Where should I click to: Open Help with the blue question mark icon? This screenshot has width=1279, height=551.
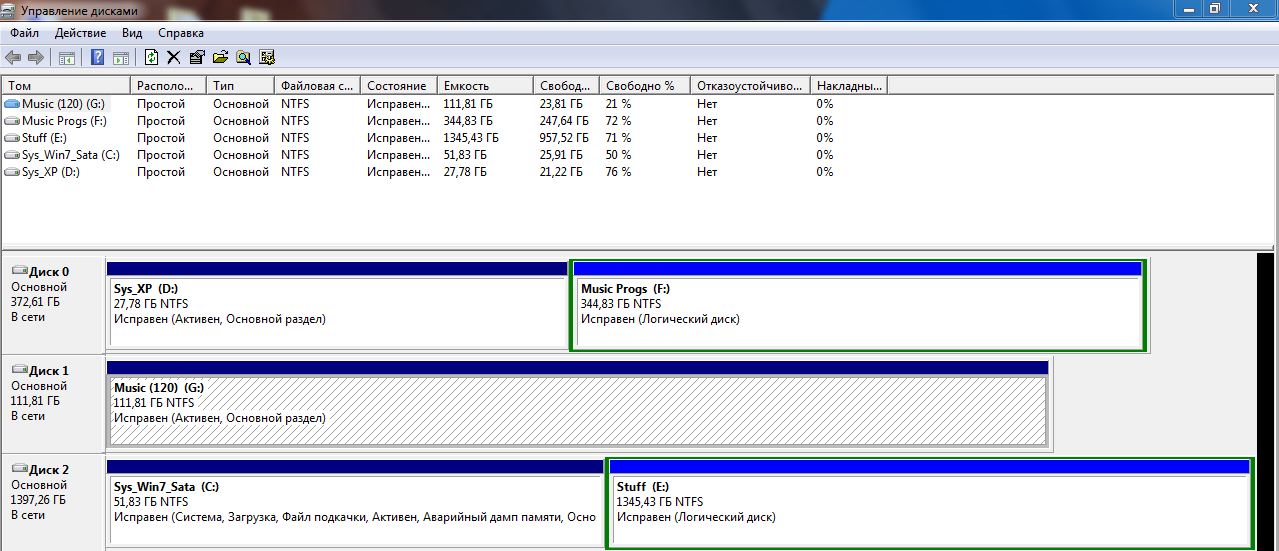click(98, 57)
